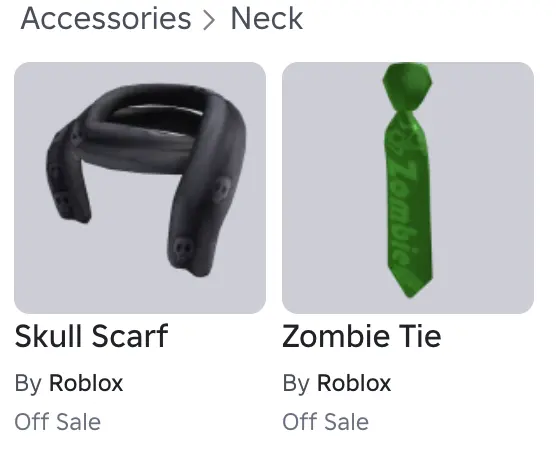Visit Roblox creator link under Skull Scarf

tap(86, 383)
